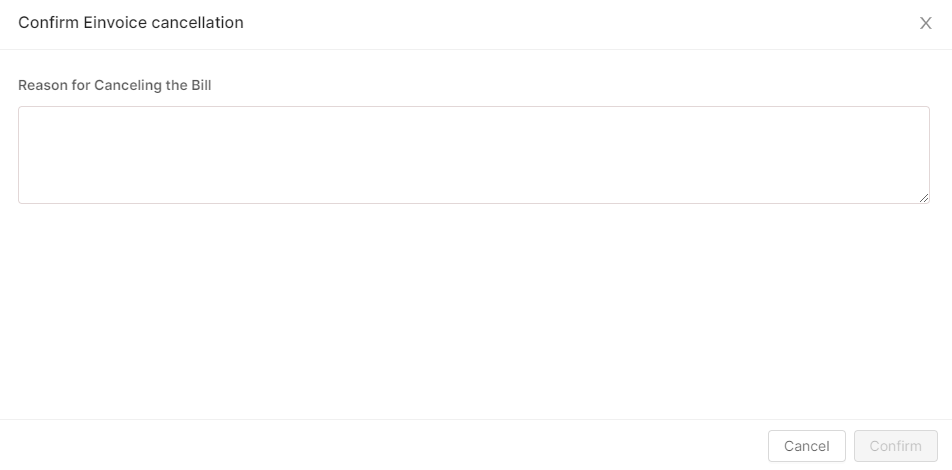This screenshot has height=470, width=952.
Task: Close the Einvoice cancellation dialog
Action: pos(925,23)
